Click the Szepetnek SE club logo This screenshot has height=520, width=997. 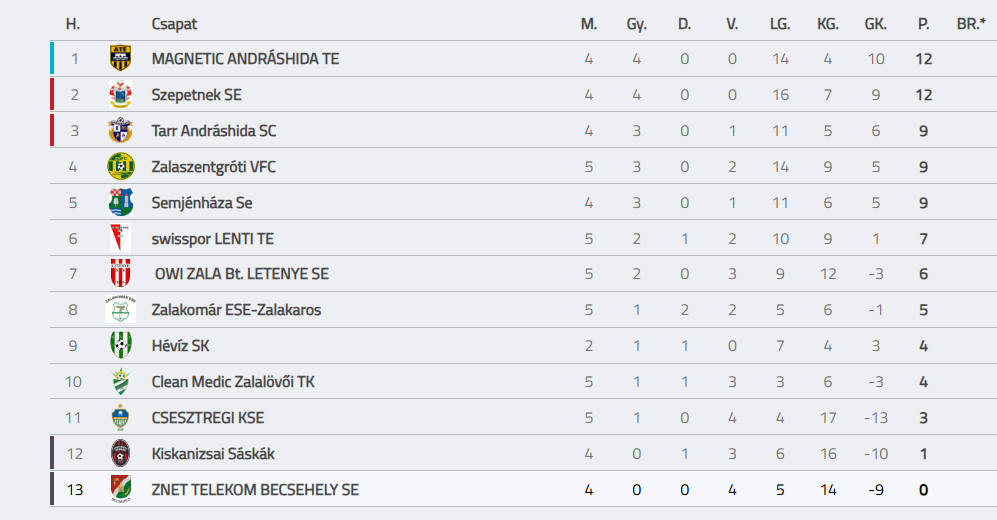pyautogui.click(x=120, y=95)
